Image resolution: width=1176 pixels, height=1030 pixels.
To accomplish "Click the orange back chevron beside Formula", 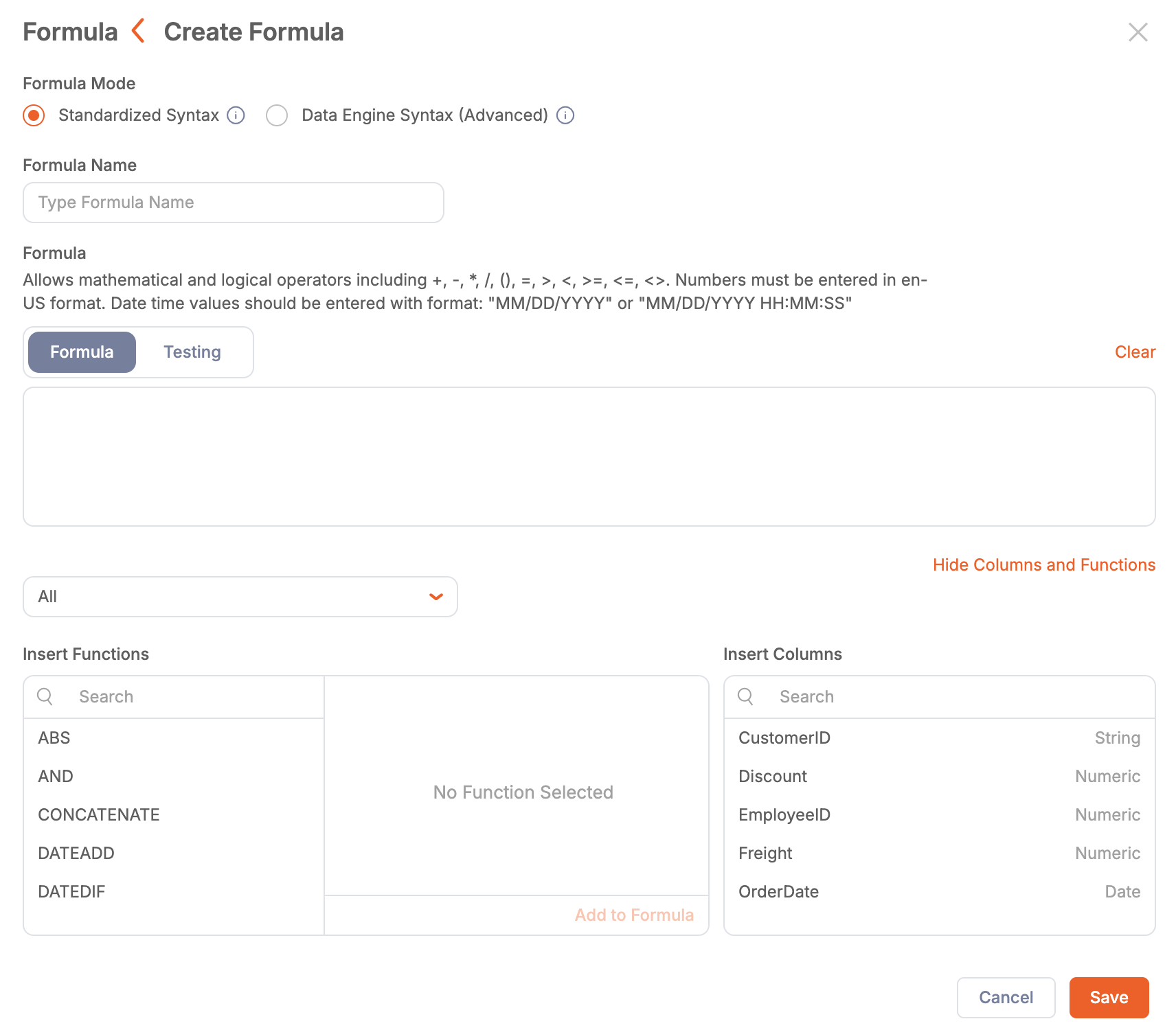I will 139,32.
